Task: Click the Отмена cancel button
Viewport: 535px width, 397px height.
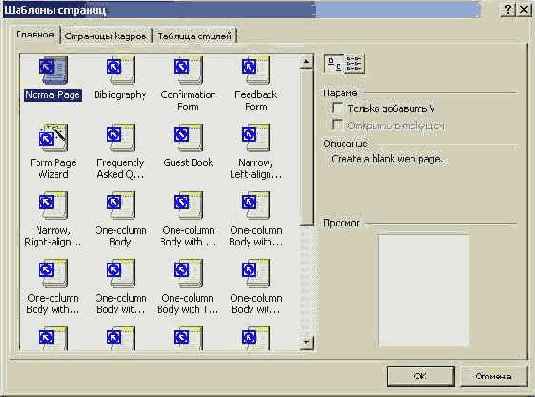Action: click(493, 376)
